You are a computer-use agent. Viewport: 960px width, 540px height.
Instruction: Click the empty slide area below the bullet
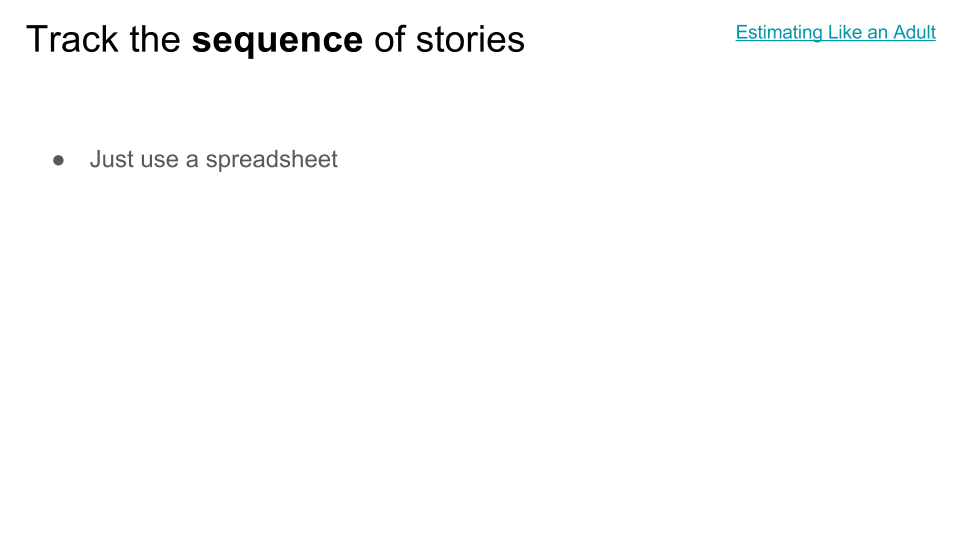480,355
